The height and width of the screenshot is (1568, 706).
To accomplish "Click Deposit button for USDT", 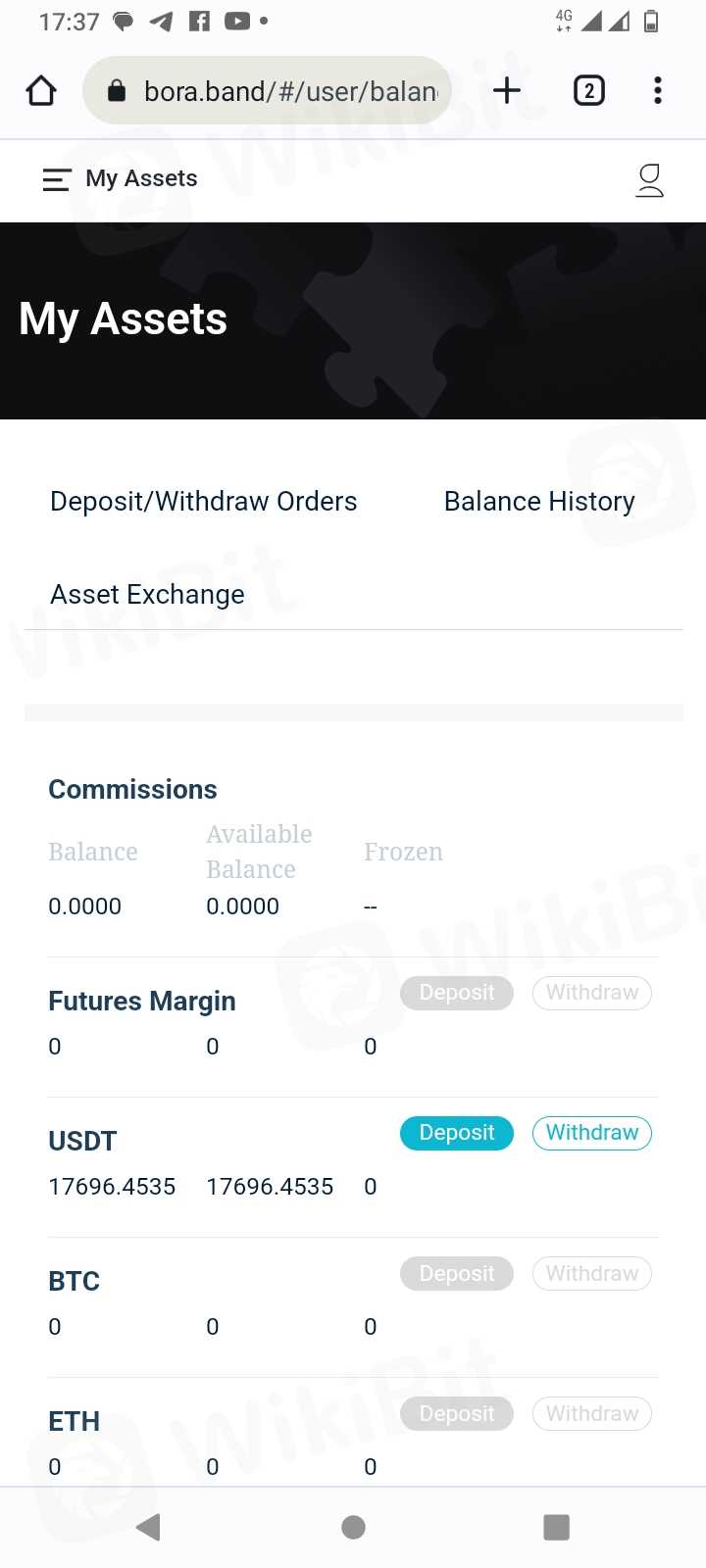I will click(x=456, y=1133).
